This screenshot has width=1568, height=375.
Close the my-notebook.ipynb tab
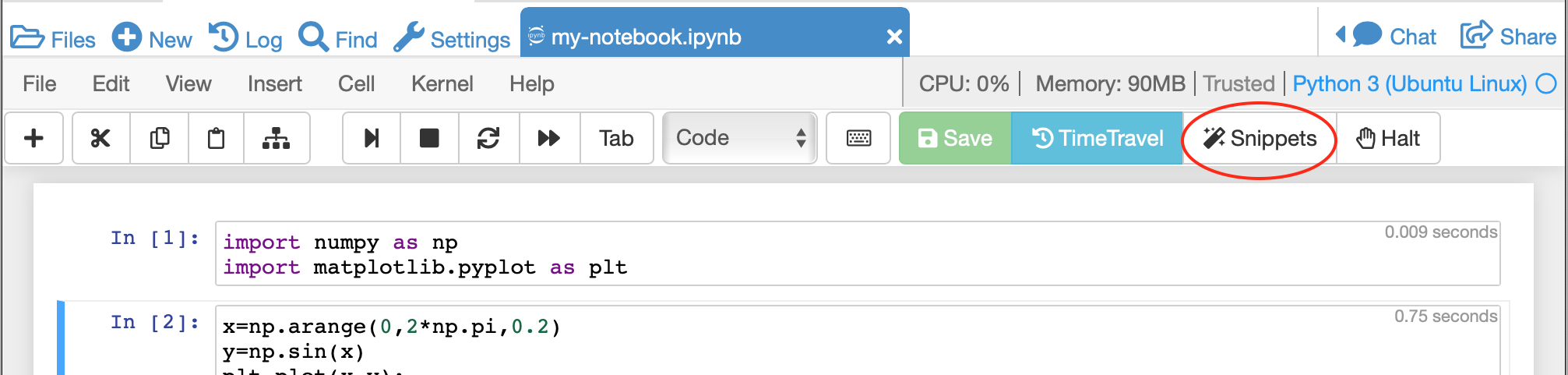point(894,37)
